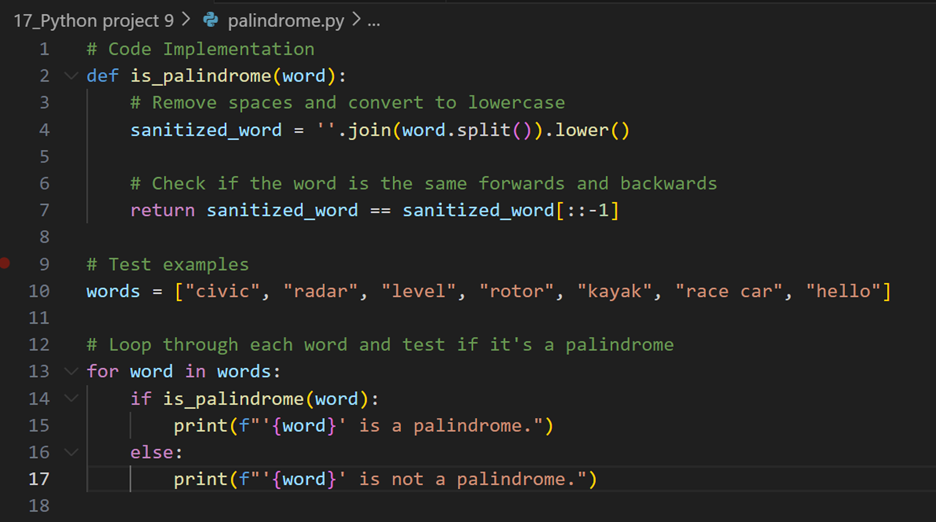The height and width of the screenshot is (522, 936).
Task: Click the "level" string in the list
Action: pyautogui.click(x=418, y=291)
